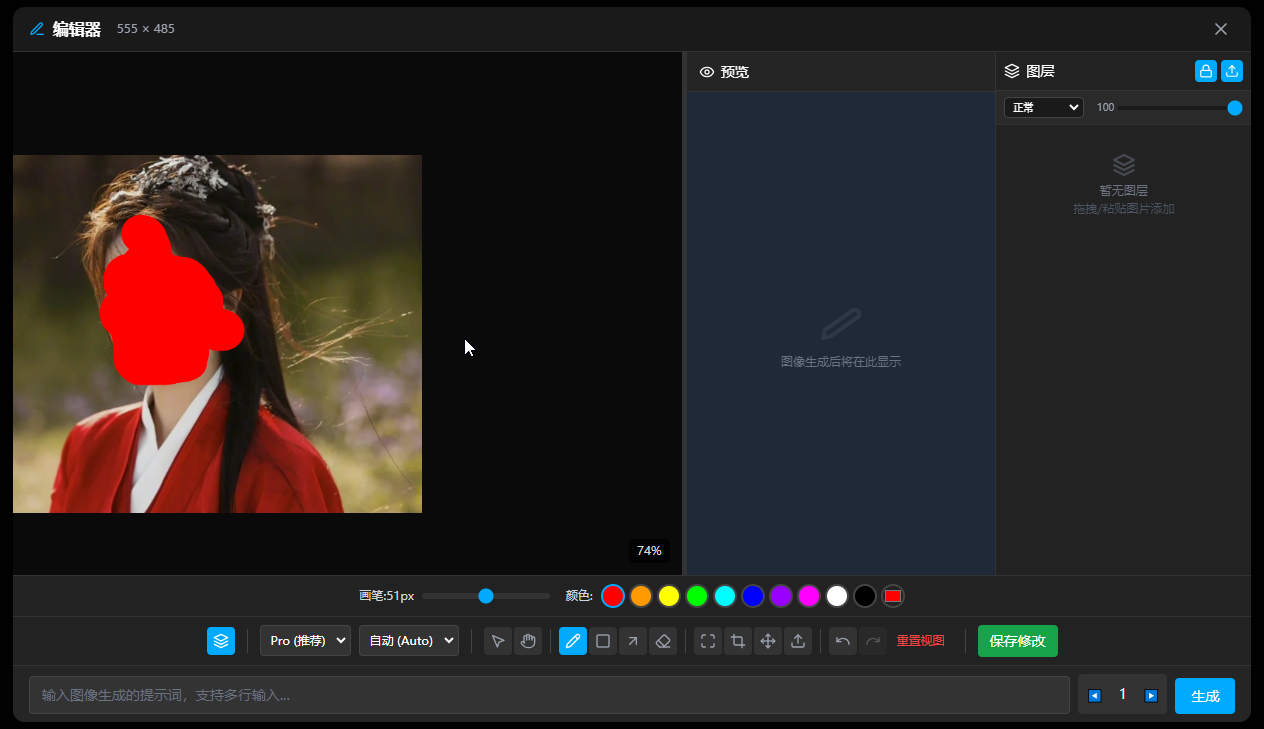This screenshot has width=1264, height=729.
Task: Open the Pro (推荐) model dropdown
Action: [305, 641]
